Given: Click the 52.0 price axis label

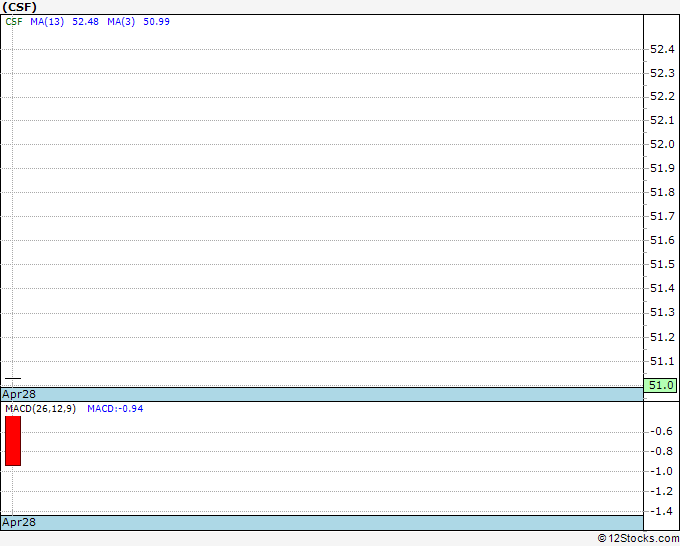Looking at the screenshot, I should pos(662,144).
